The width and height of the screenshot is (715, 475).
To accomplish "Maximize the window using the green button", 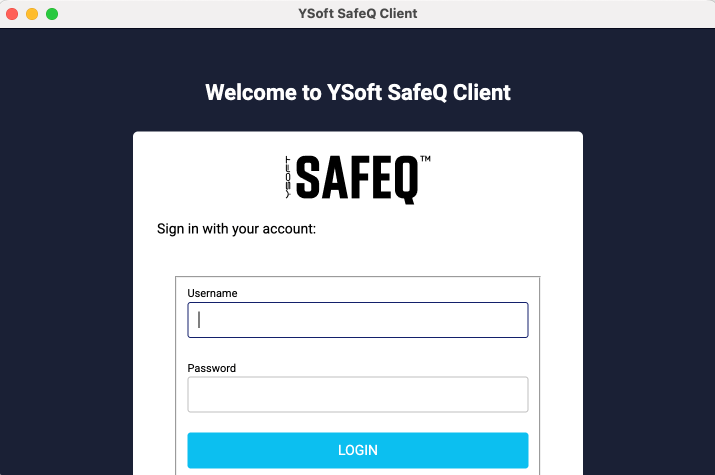I will pos(52,14).
